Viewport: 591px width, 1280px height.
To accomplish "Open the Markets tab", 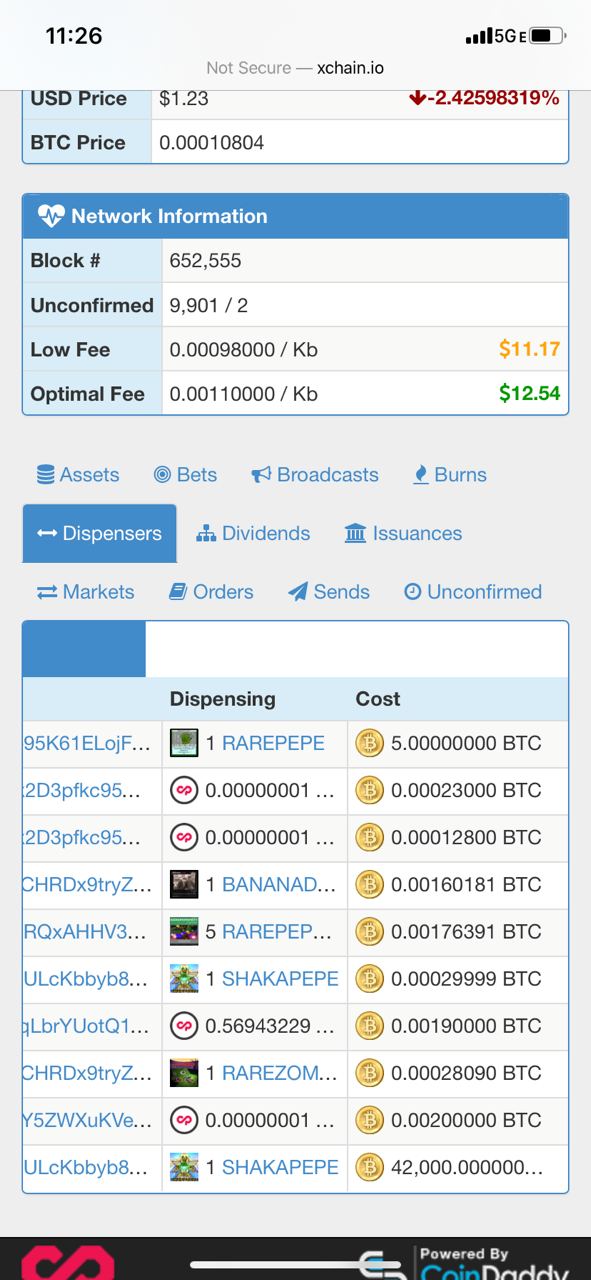I will 86,592.
